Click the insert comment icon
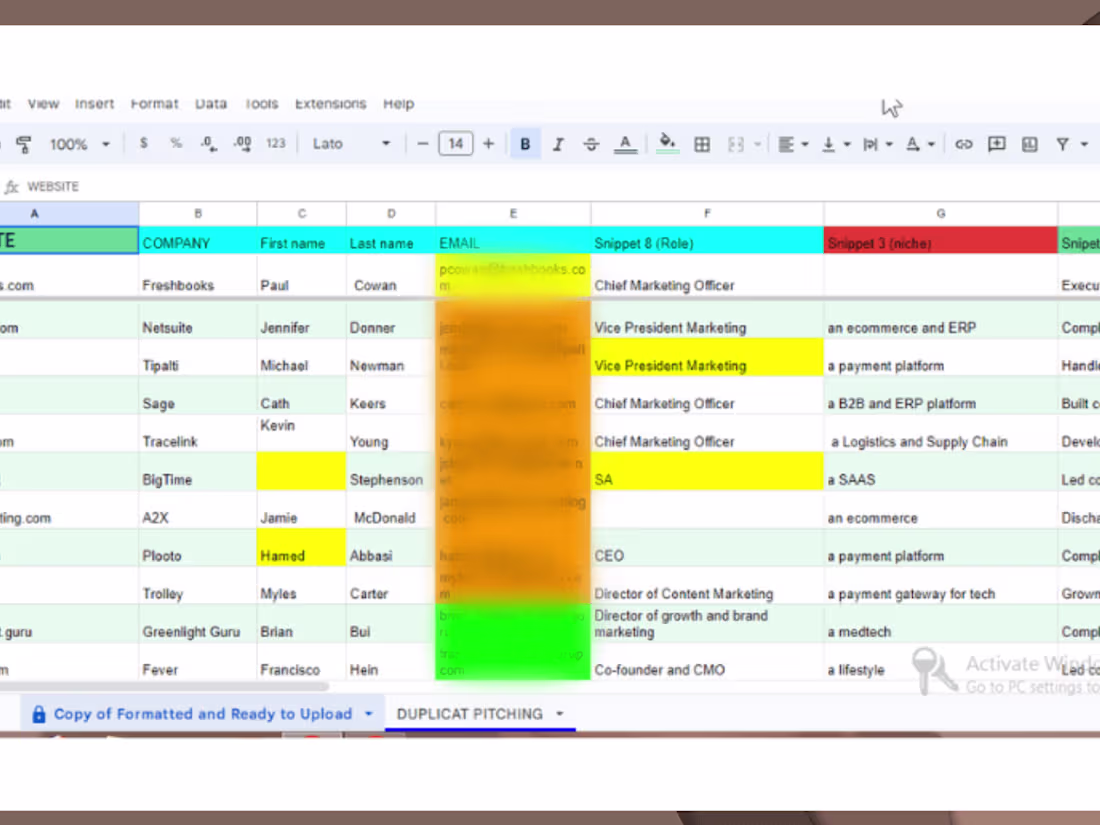This screenshot has height=825, width=1100. [x=996, y=144]
